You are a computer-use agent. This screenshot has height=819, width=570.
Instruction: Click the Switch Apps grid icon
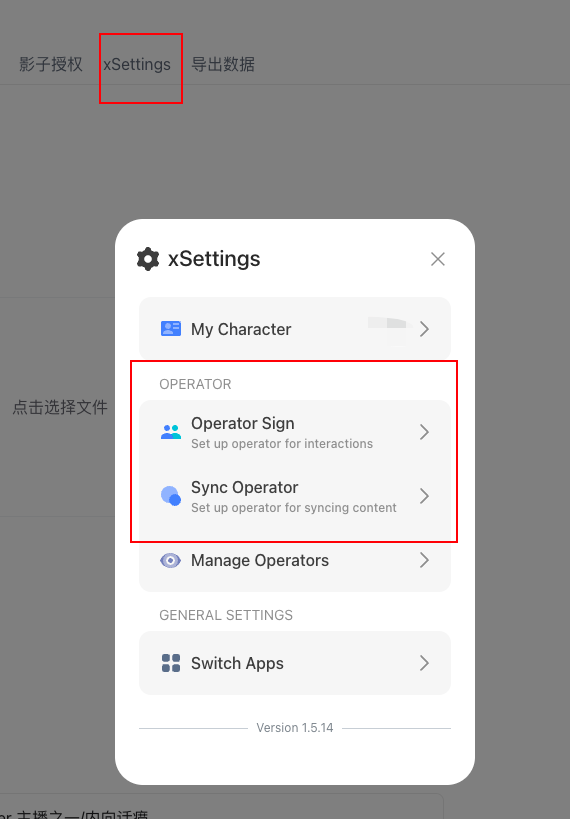[171, 663]
